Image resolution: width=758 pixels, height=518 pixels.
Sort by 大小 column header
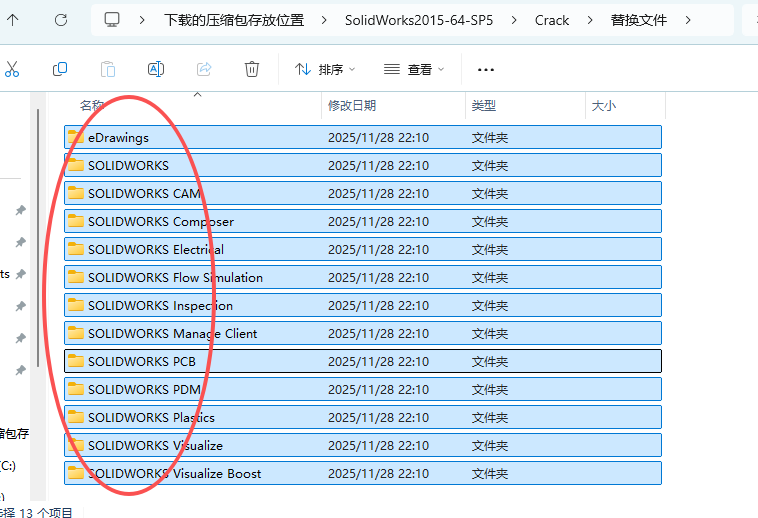click(x=603, y=105)
